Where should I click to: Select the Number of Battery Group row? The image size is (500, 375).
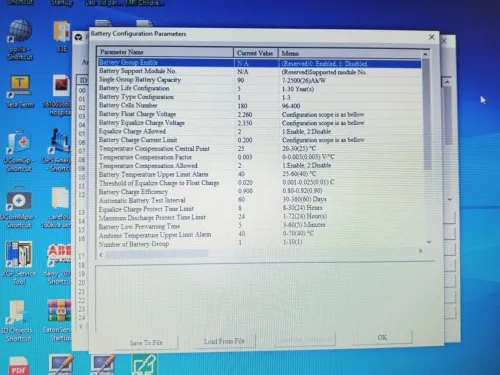click(260, 244)
